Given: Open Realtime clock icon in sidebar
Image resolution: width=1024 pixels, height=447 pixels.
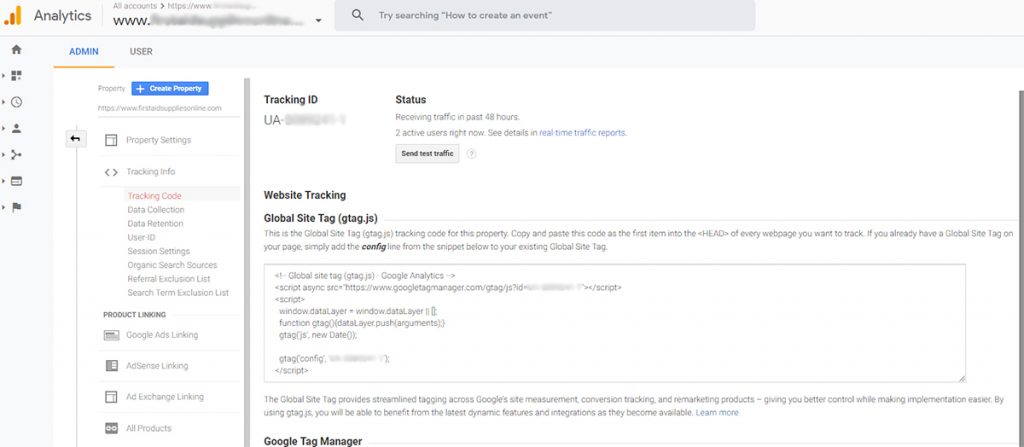Looking at the screenshot, I should tap(17, 102).
